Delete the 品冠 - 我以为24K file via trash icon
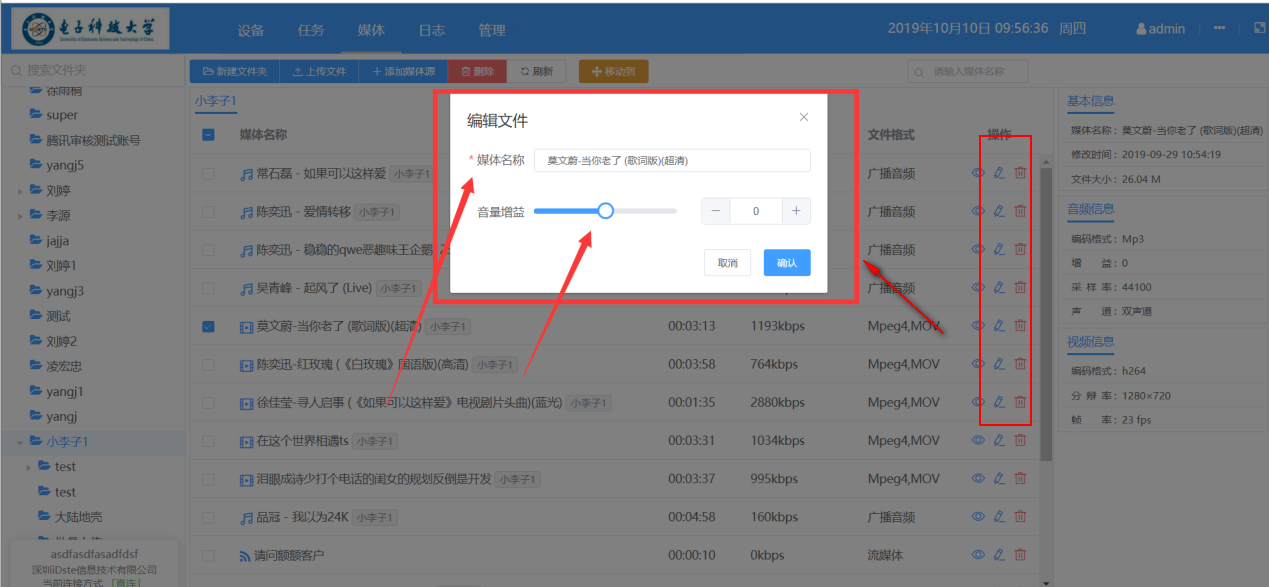Screen dimensions: 1269x587 click(1020, 517)
